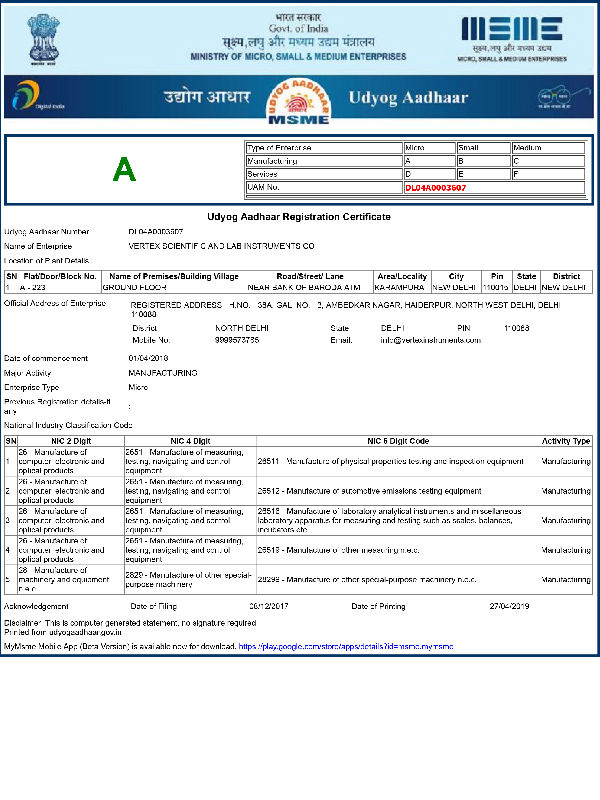Click the 'Activity Type' column header

pos(566,441)
